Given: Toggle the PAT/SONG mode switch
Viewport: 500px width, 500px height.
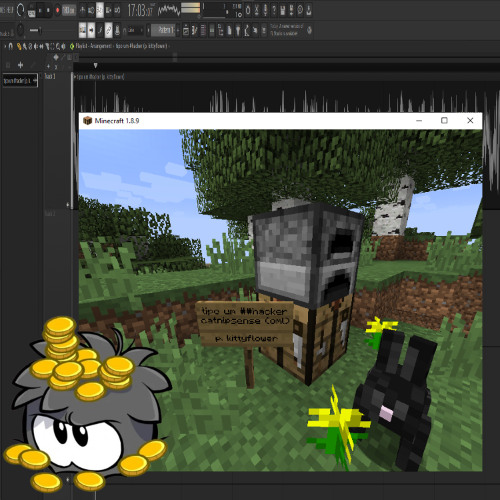Looking at the screenshot, I should pos(31,12).
